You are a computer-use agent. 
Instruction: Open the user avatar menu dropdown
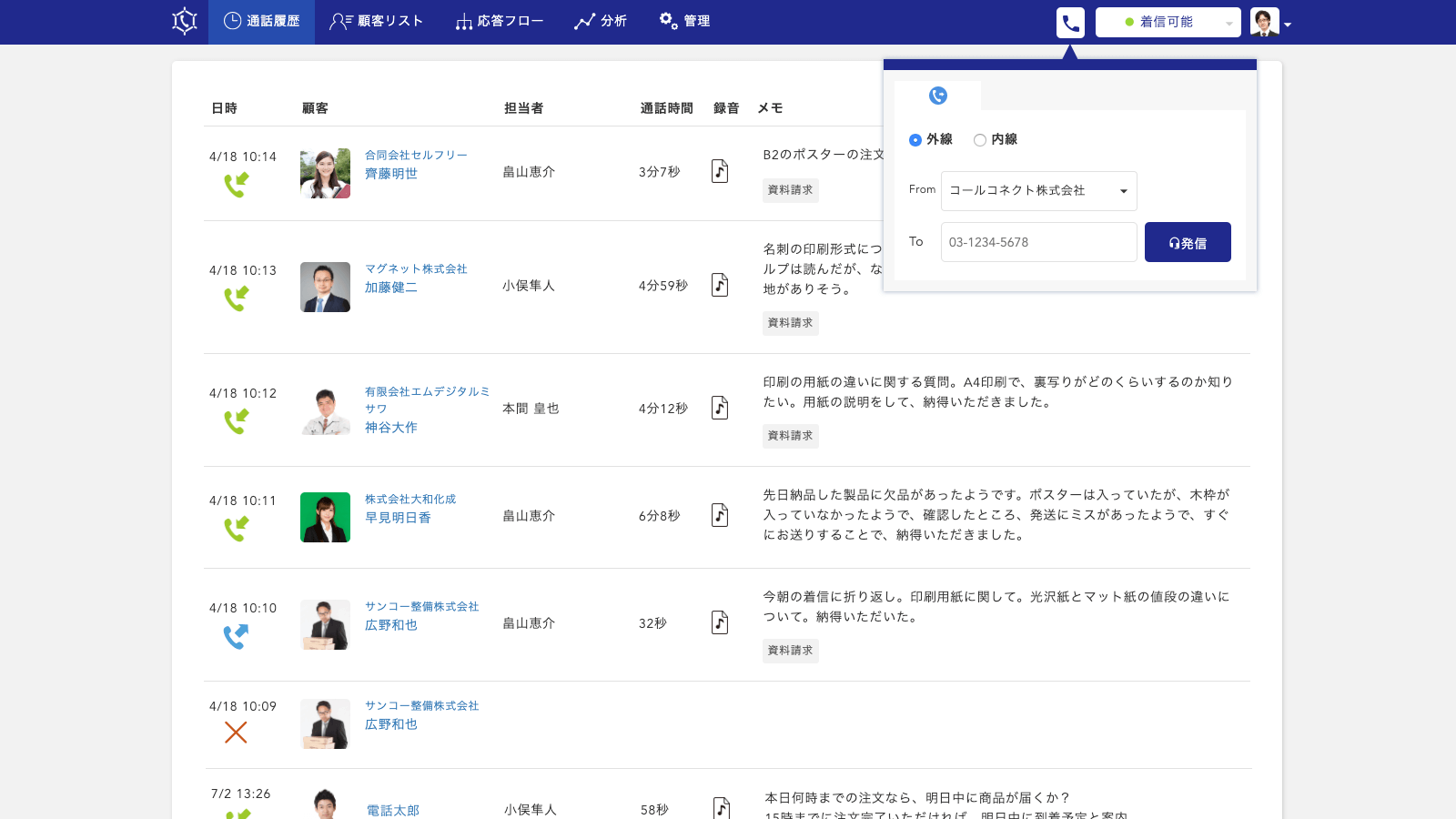click(x=1270, y=23)
